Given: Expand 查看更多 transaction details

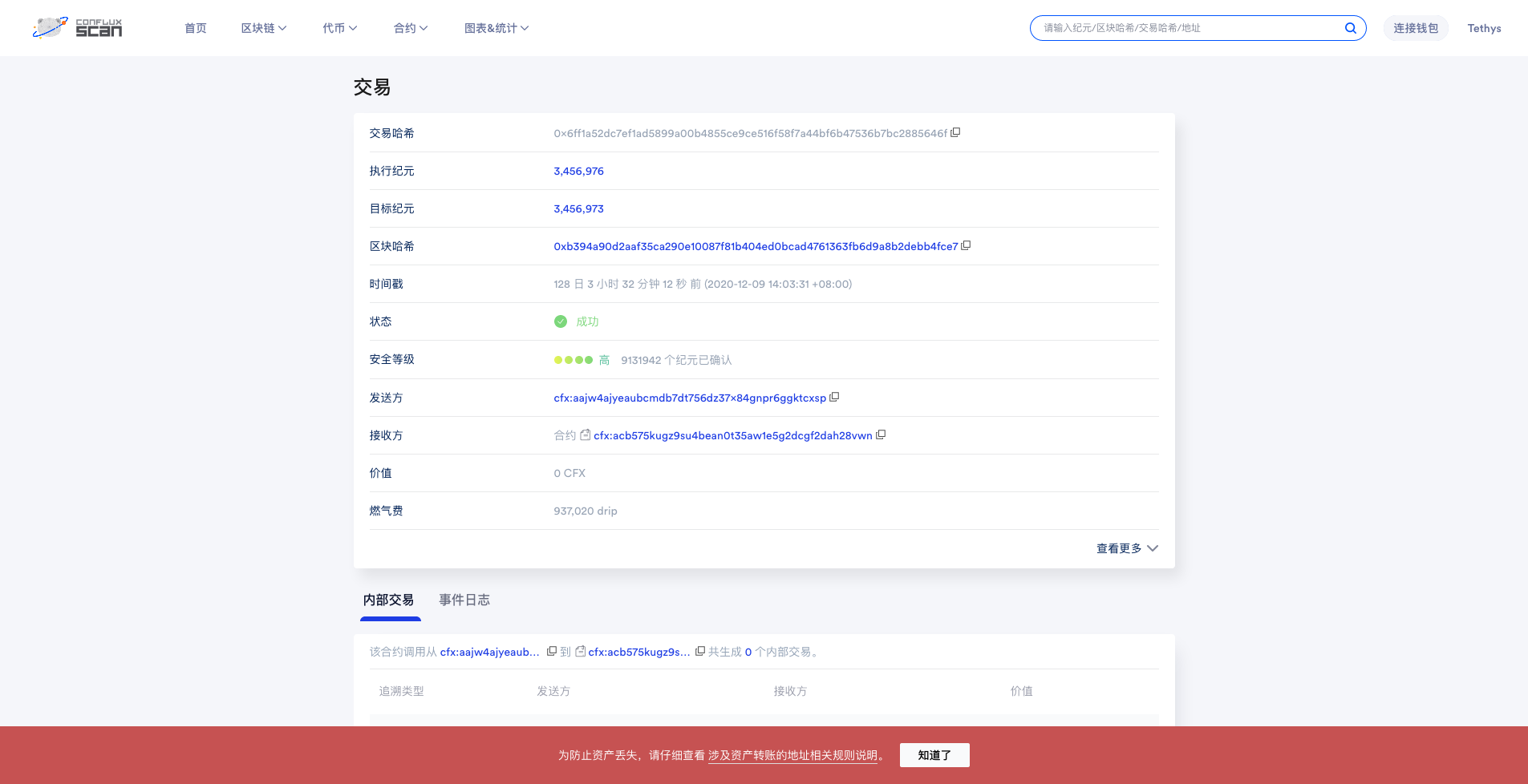Looking at the screenshot, I should pyautogui.click(x=1127, y=548).
